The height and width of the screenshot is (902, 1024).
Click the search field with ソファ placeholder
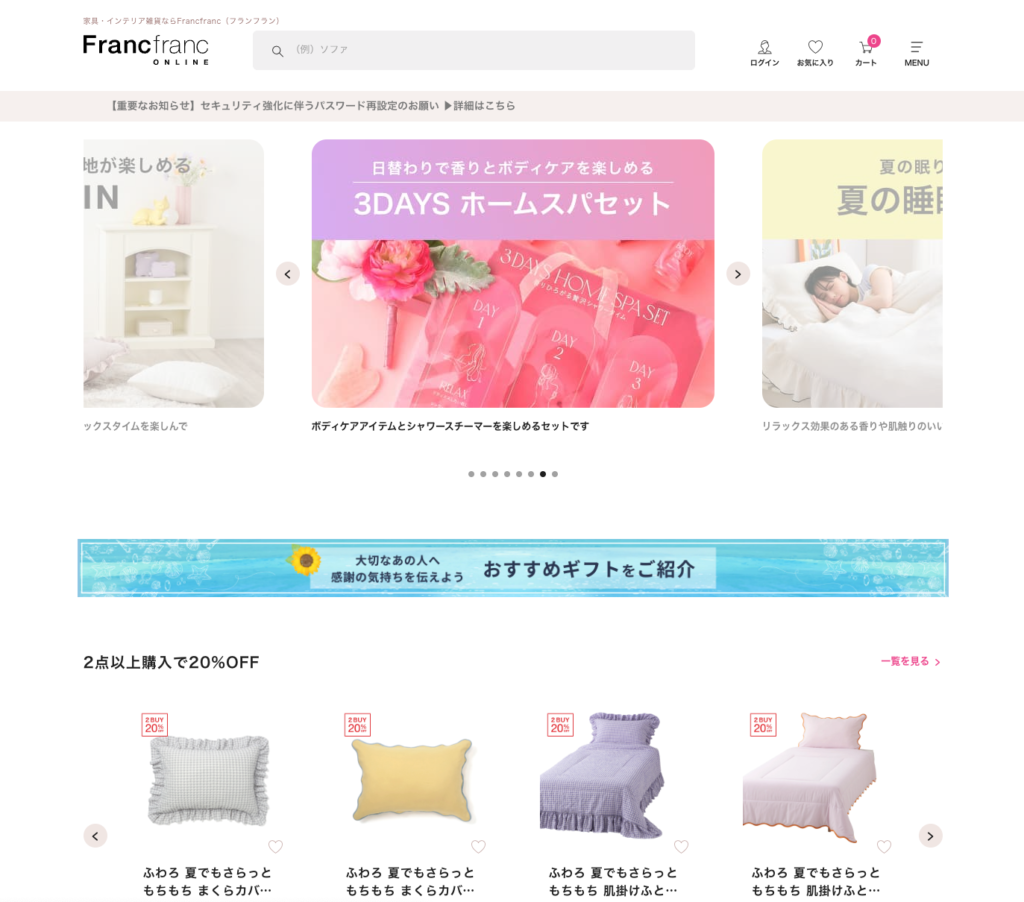pyautogui.click(x=473, y=50)
